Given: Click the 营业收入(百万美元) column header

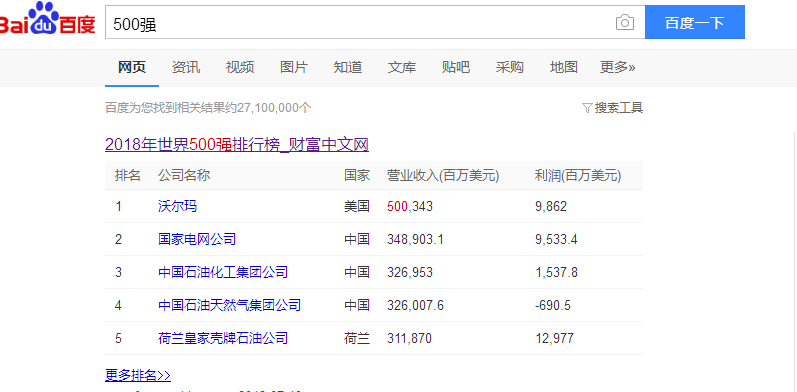Looking at the screenshot, I should pyautogui.click(x=443, y=176).
